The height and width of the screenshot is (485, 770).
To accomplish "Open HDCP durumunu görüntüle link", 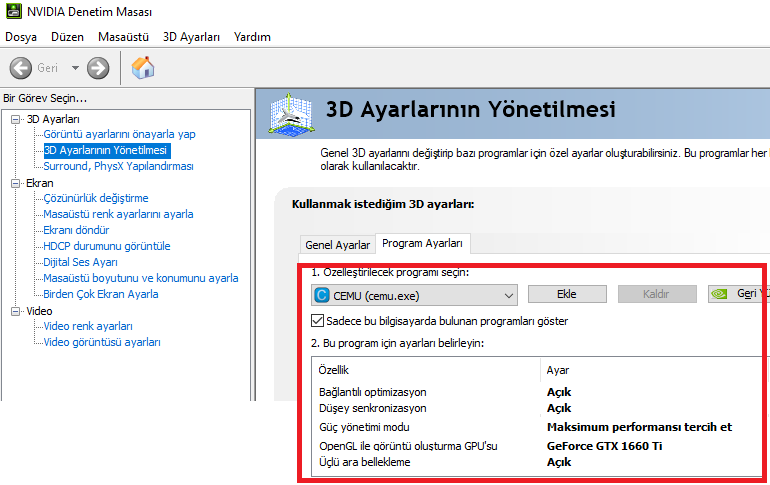I will tap(107, 246).
